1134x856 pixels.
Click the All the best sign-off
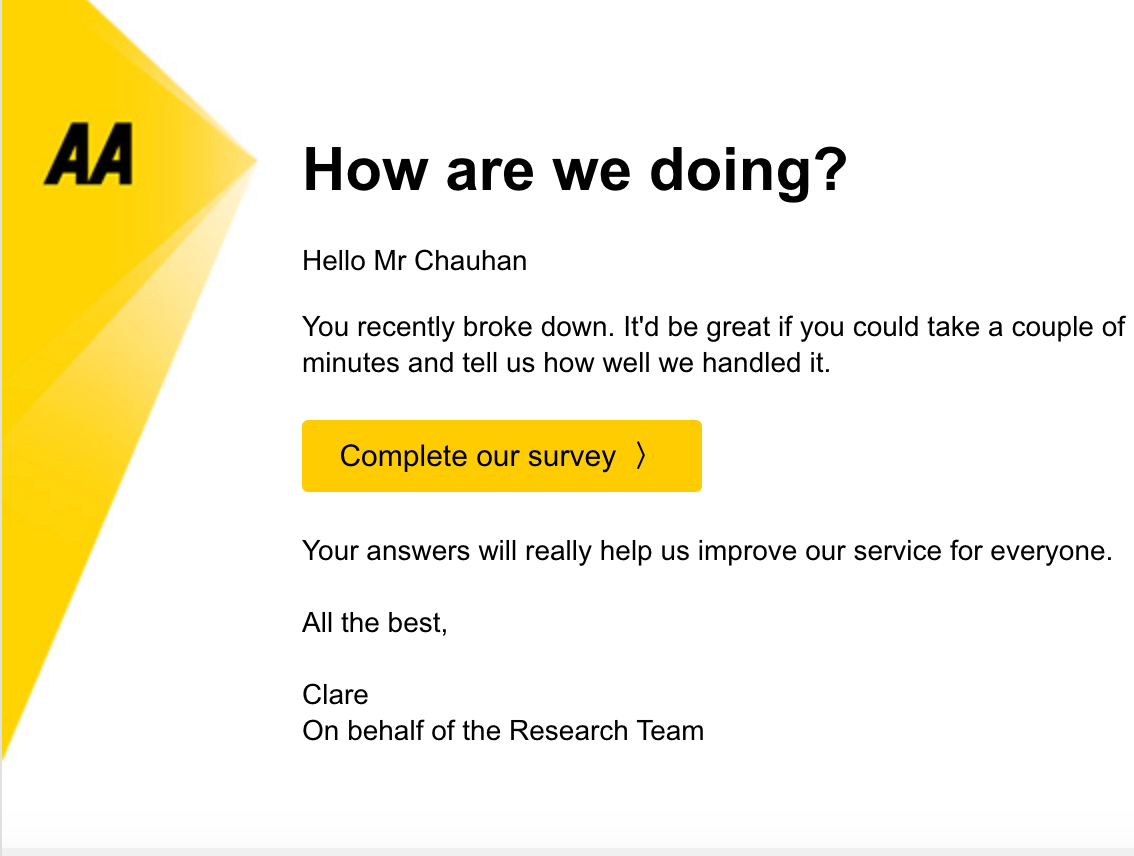(375, 623)
